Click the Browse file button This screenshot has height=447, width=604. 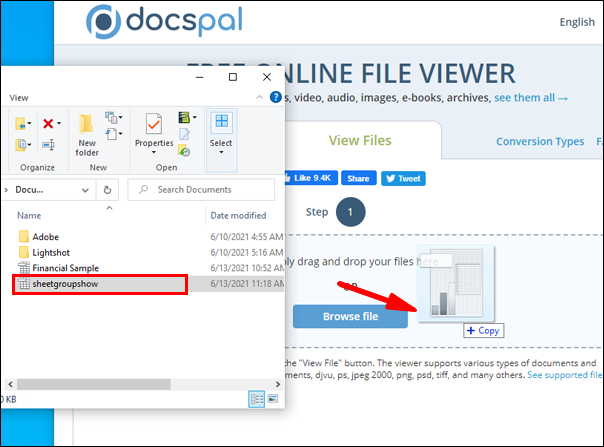tap(350, 316)
